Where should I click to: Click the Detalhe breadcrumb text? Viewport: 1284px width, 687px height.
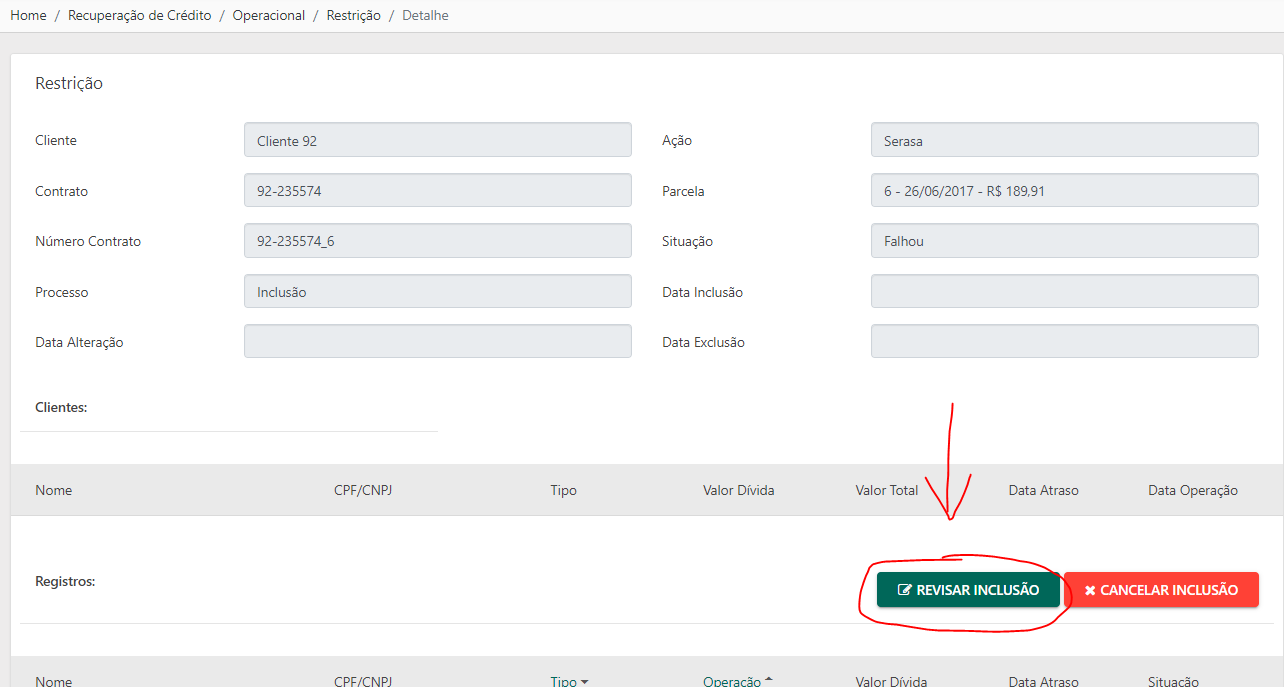425,16
